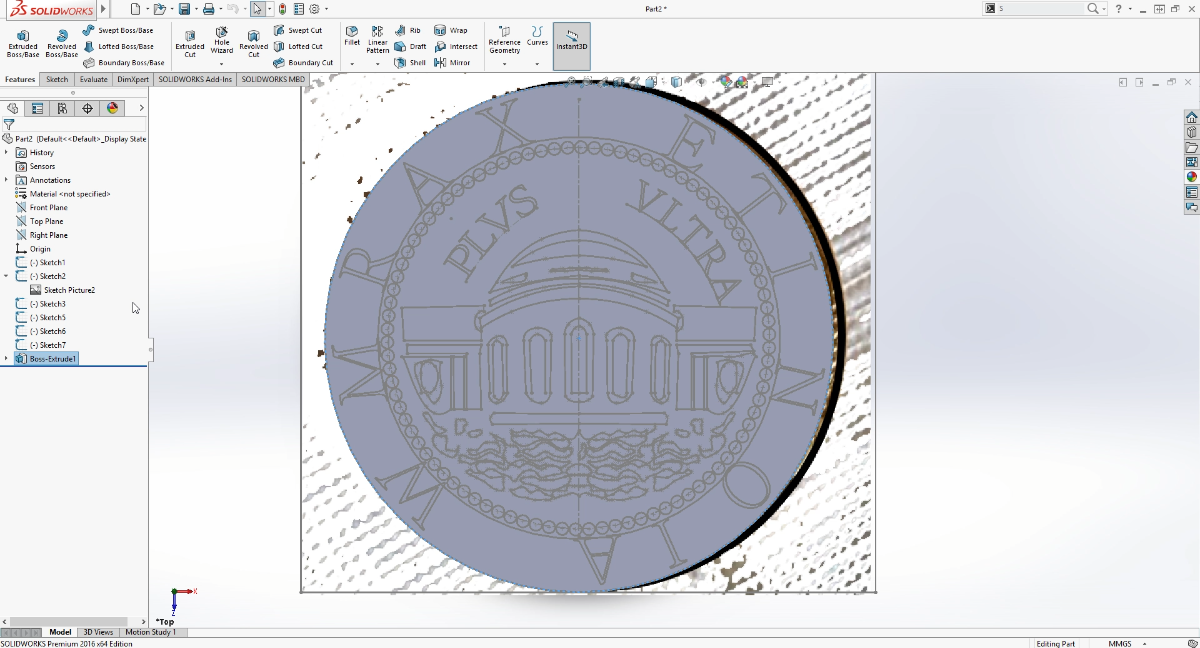Select the Revolved Cut tool
Screen dimensions: 1200x648
(x=254, y=45)
